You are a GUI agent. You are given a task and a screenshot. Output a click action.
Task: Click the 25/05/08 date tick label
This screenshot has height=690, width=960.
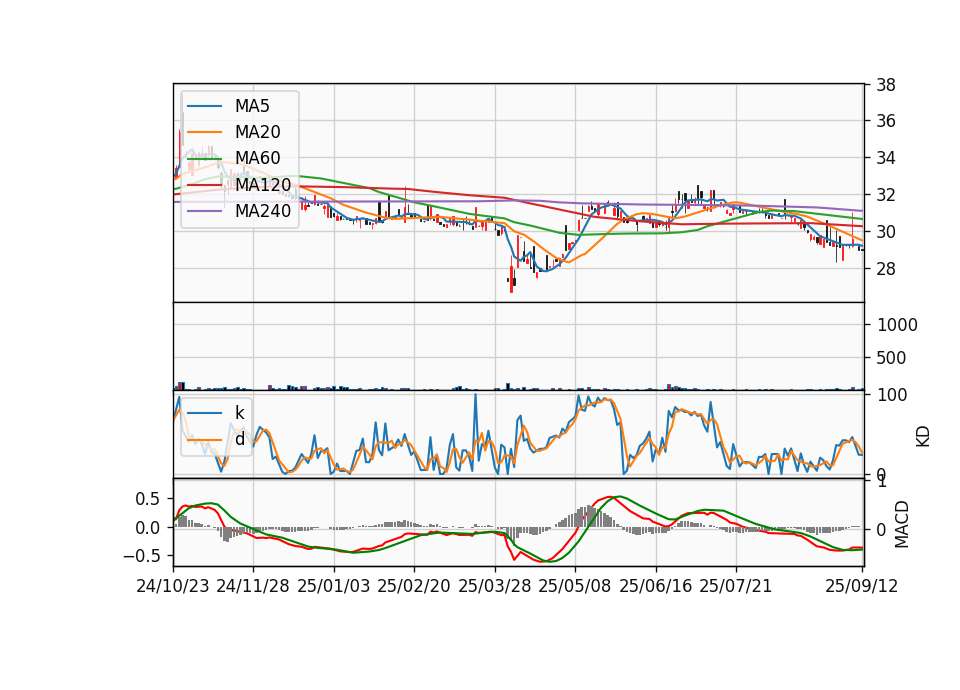coord(575,586)
